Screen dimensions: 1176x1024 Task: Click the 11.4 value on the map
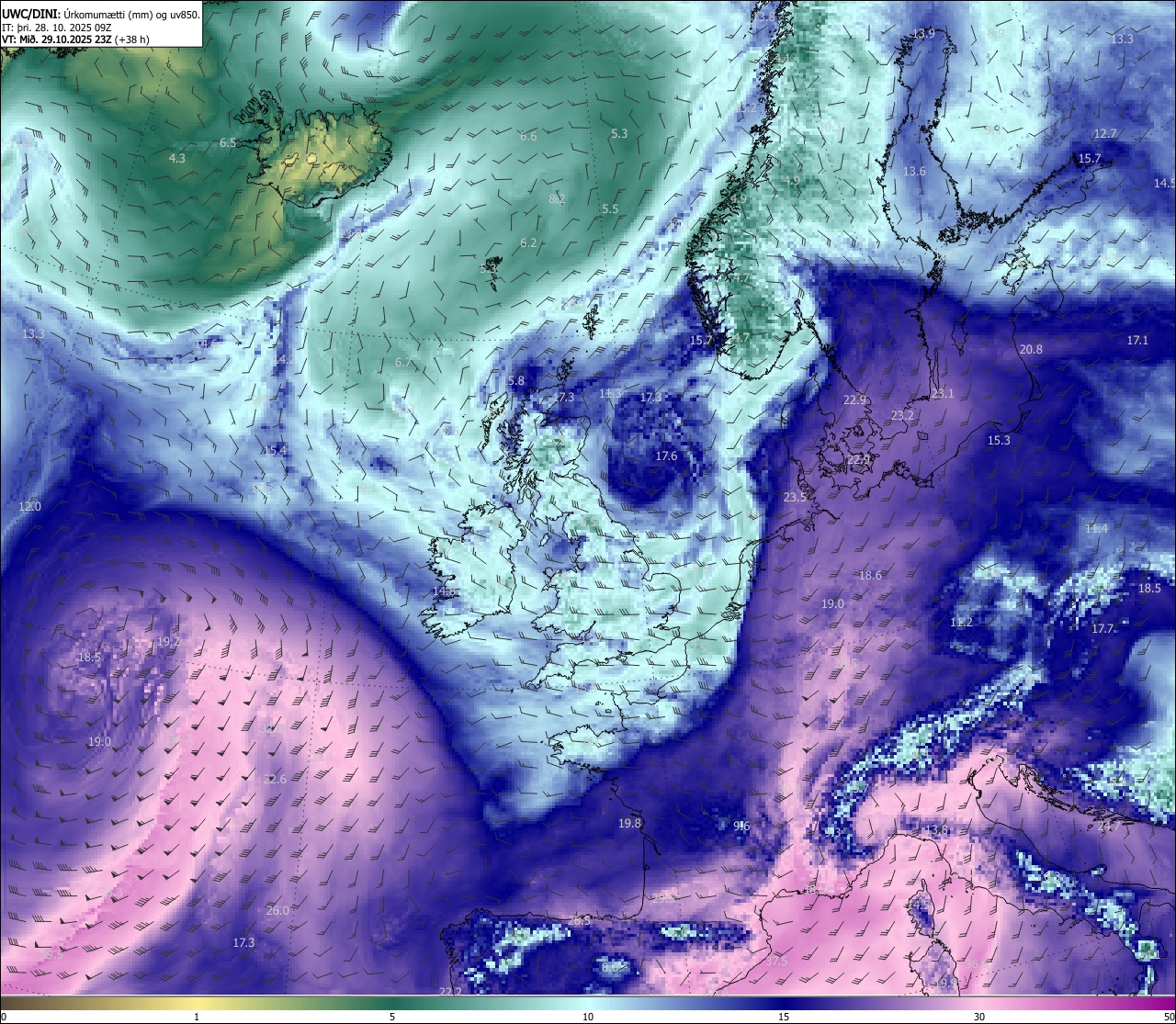1097,528
